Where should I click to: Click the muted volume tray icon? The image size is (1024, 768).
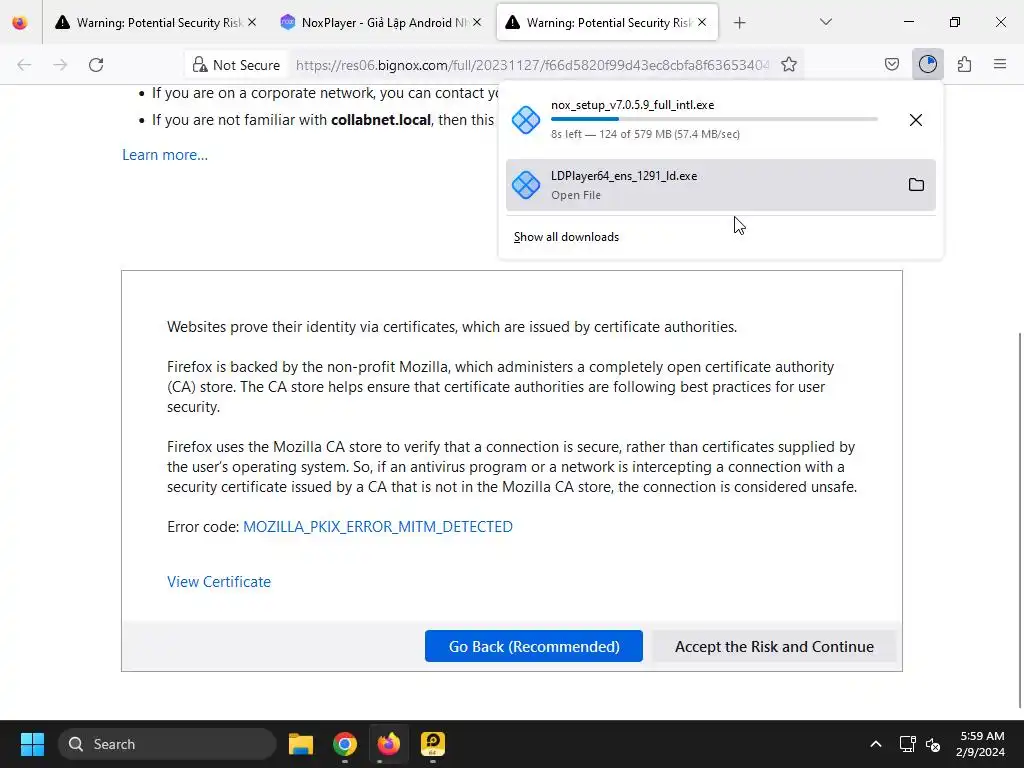coord(933,744)
